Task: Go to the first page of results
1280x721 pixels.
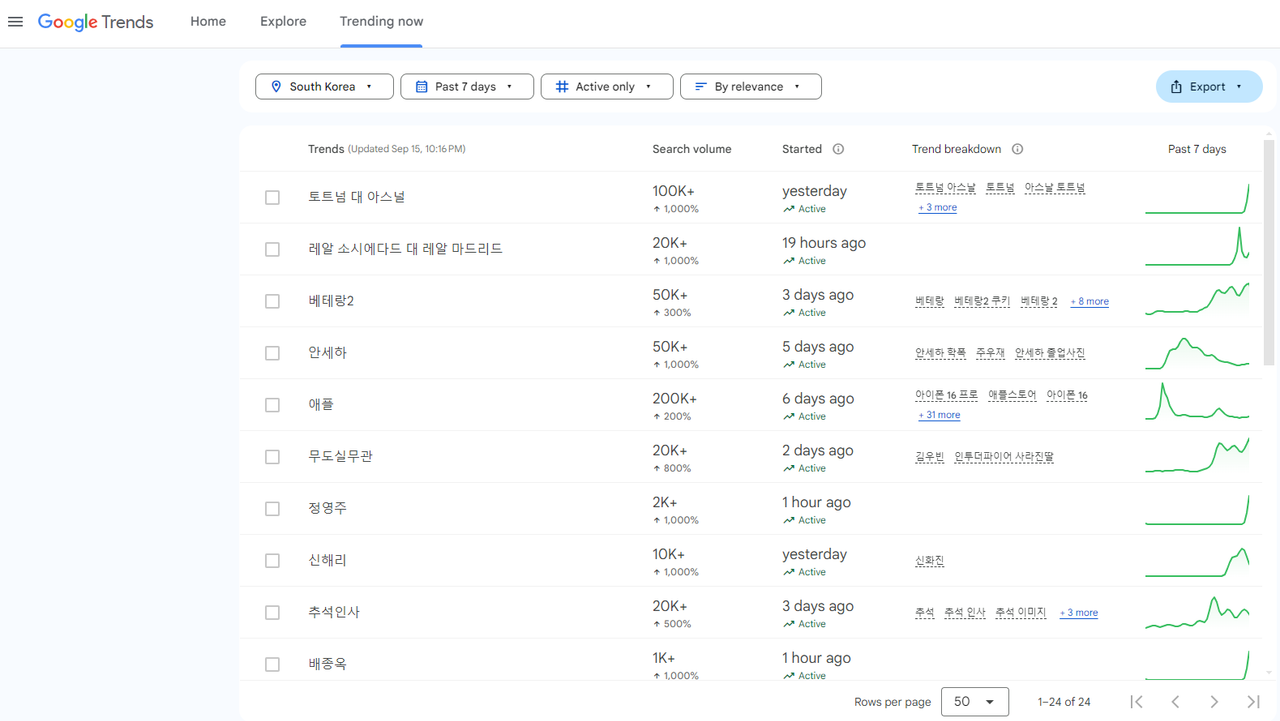Action: tap(1136, 702)
